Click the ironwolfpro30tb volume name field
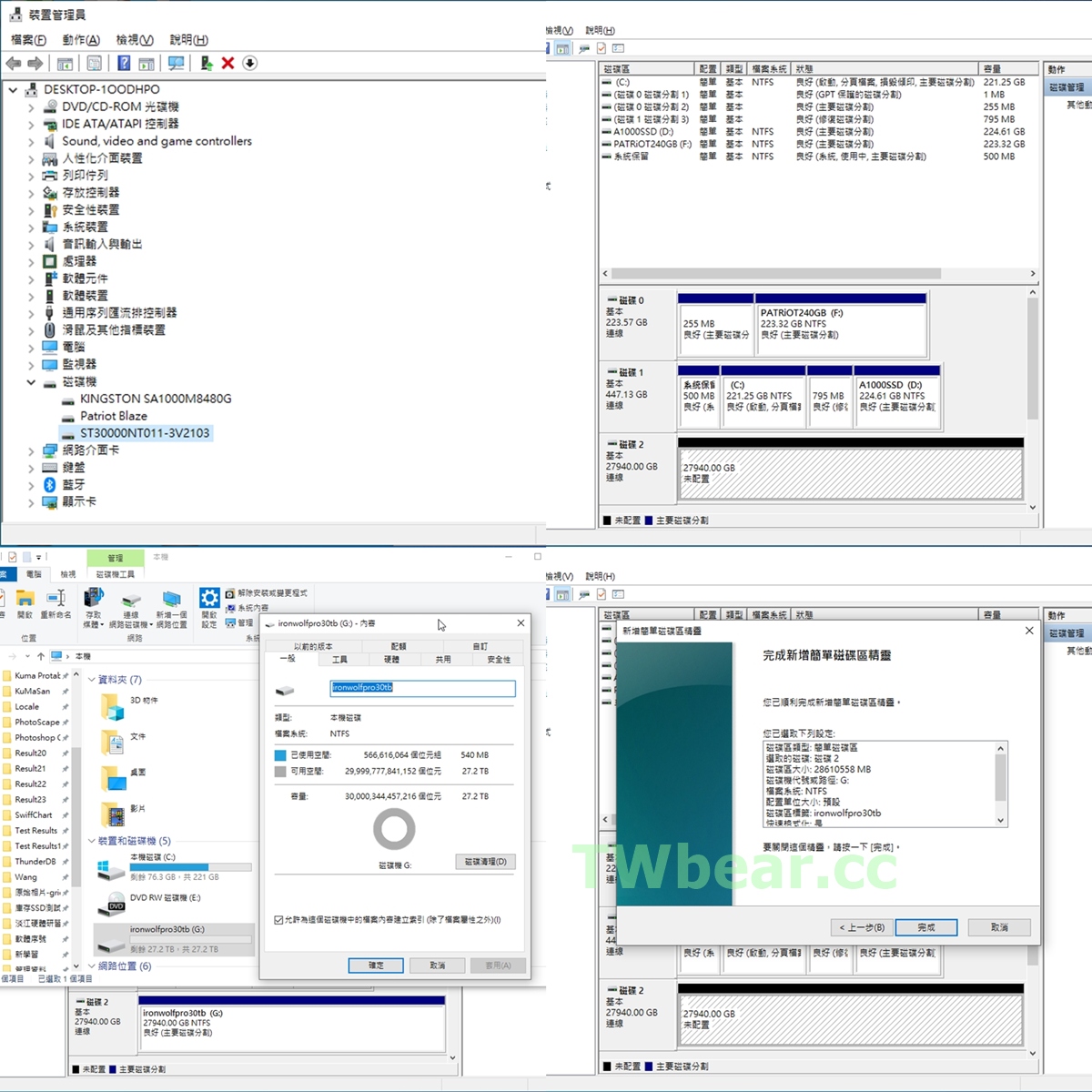Screen dimensions: 1092x1092 coord(422,688)
